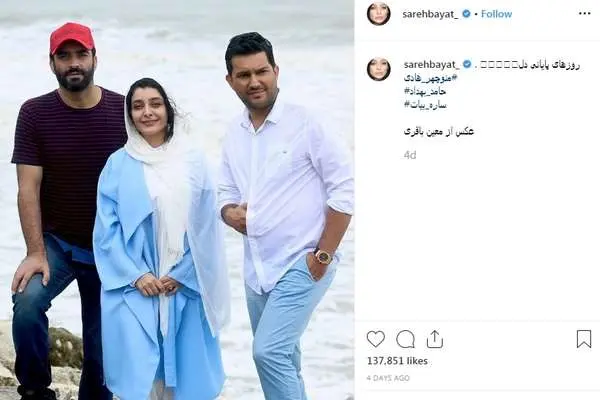Open the third hashtag in caption
Image resolution: width=600 pixels, height=400 pixels.
tap(425, 104)
